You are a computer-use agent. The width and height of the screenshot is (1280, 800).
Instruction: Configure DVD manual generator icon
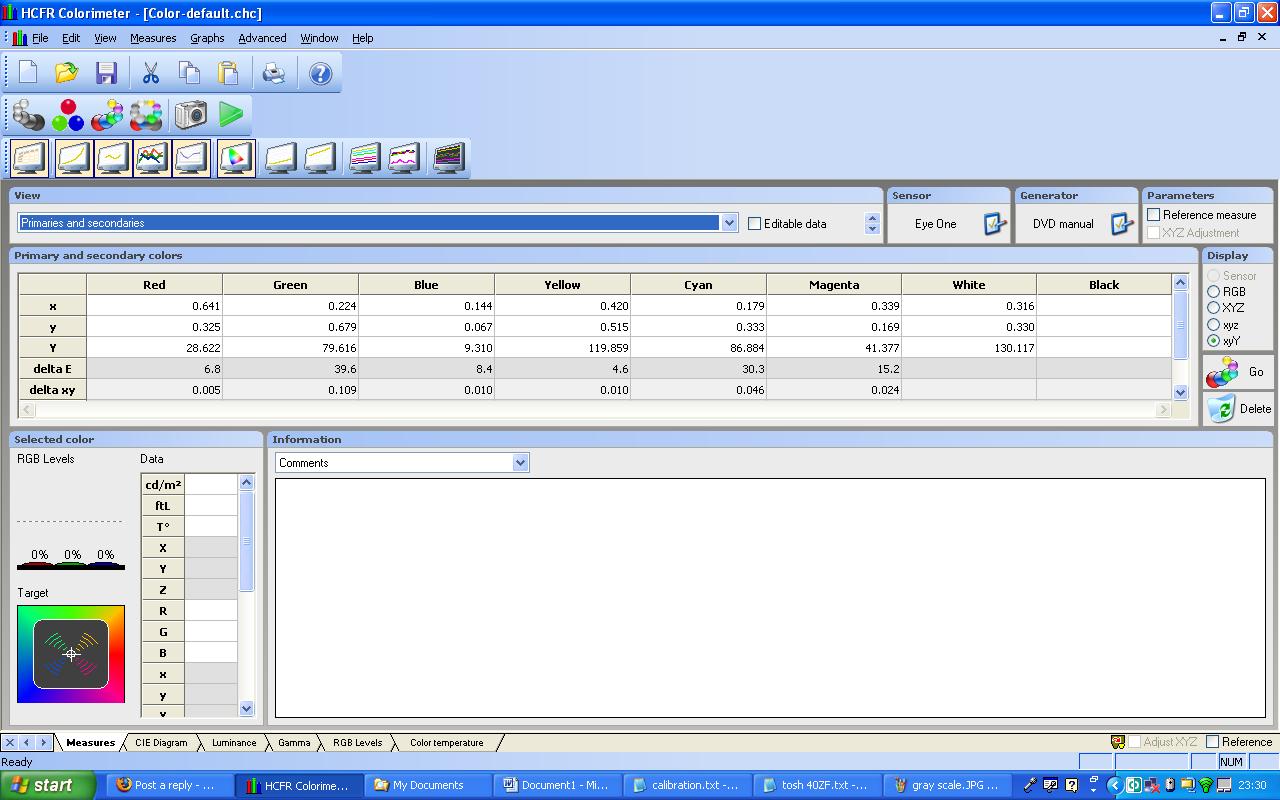1122,224
